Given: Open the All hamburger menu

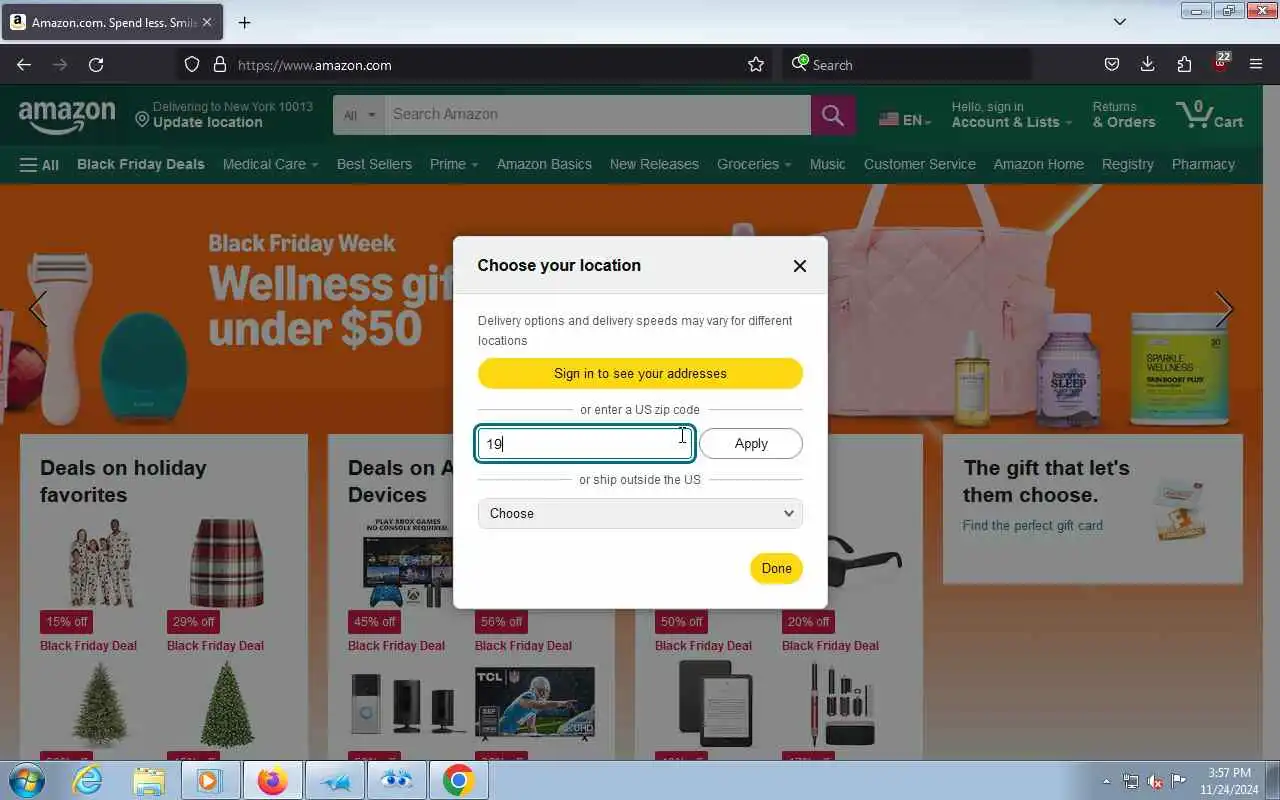Looking at the screenshot, I should click(x=39, y=165).
